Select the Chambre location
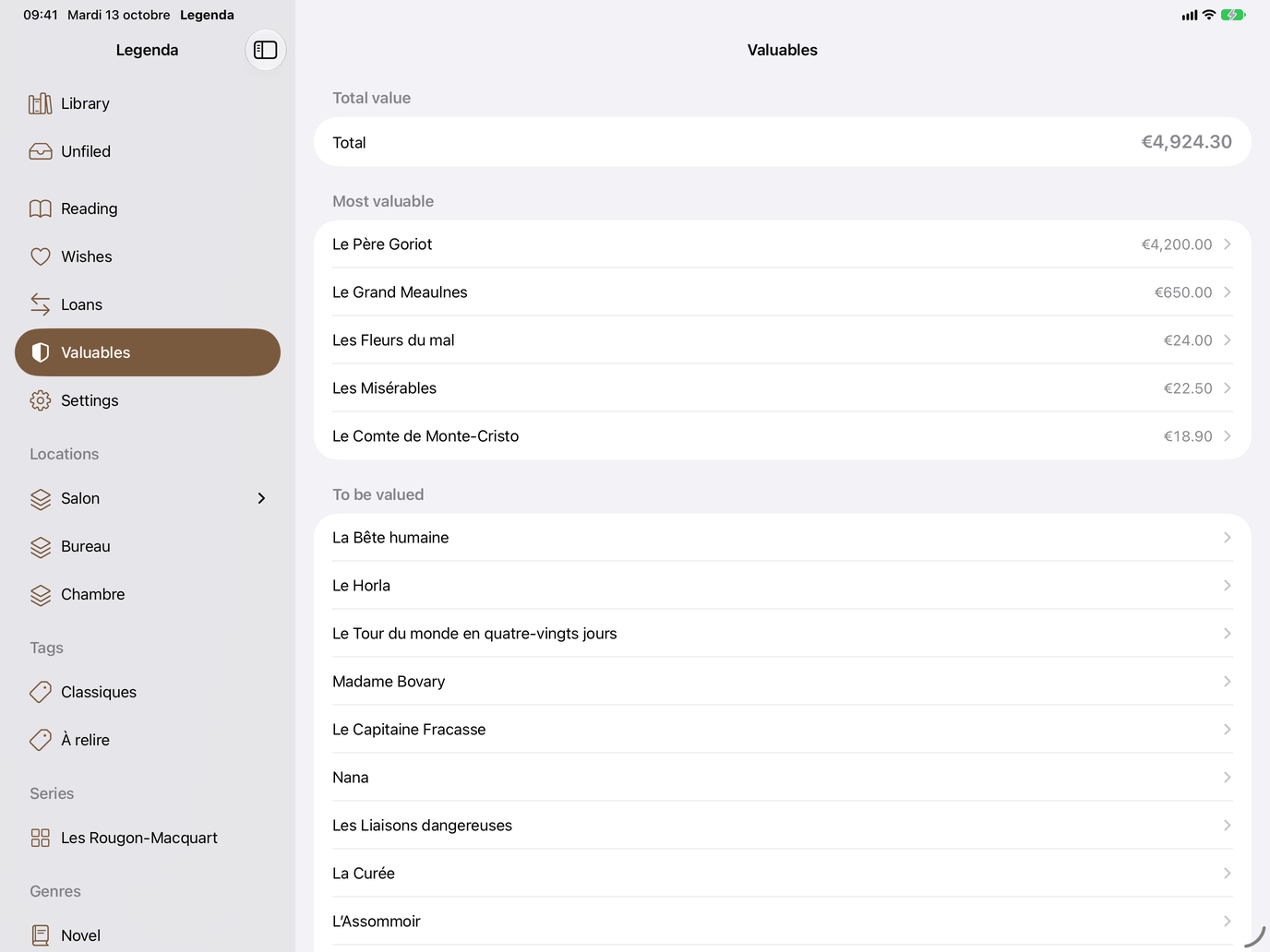 tap(148, 594)
